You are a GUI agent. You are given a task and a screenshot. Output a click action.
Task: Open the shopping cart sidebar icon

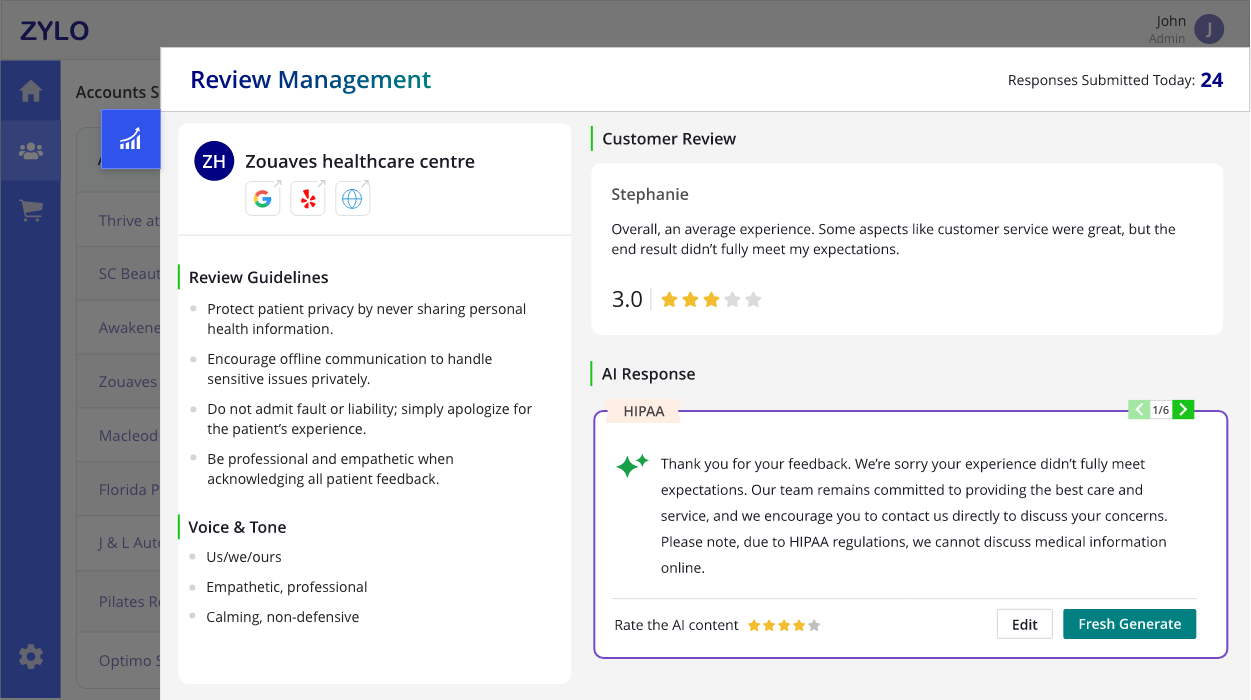coord(31,211)
